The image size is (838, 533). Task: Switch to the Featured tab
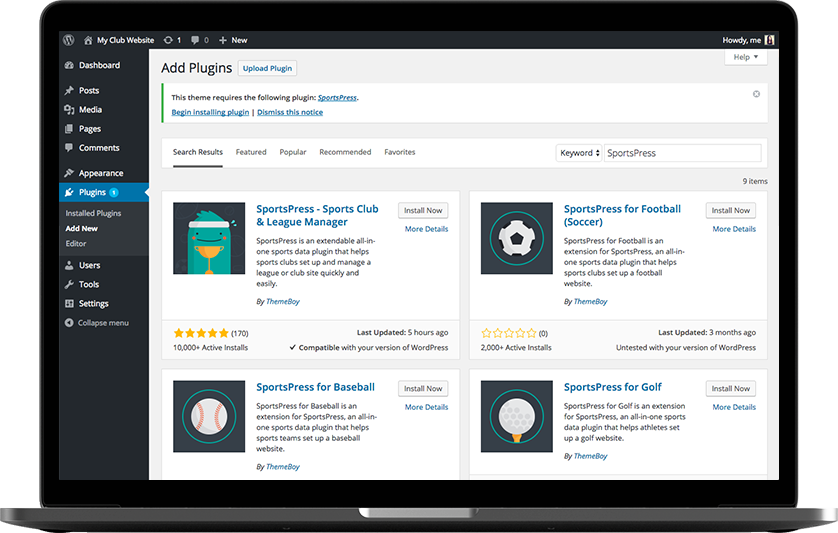251,152
